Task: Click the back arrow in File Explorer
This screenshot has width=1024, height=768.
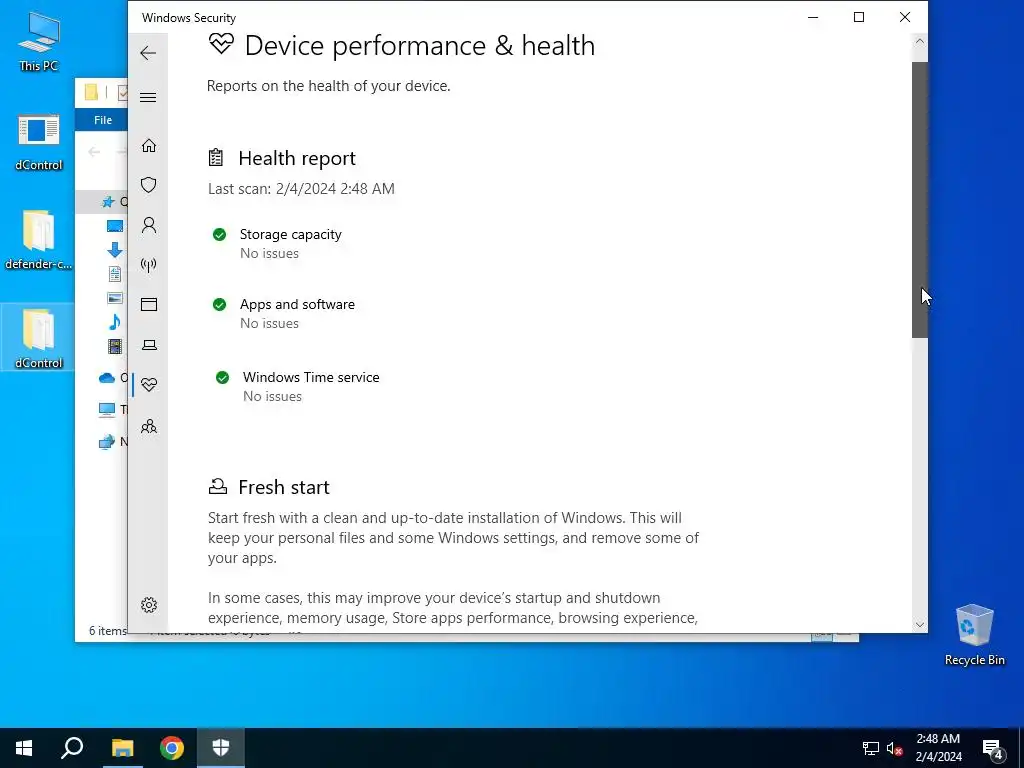Action: 94,152
